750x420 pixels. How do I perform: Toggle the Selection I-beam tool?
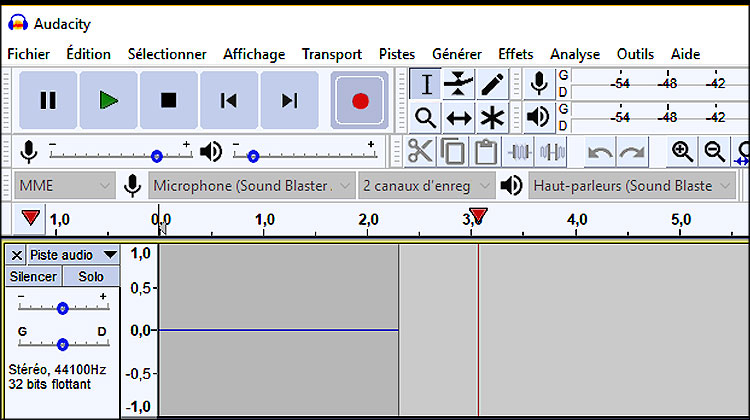(425, 84)
